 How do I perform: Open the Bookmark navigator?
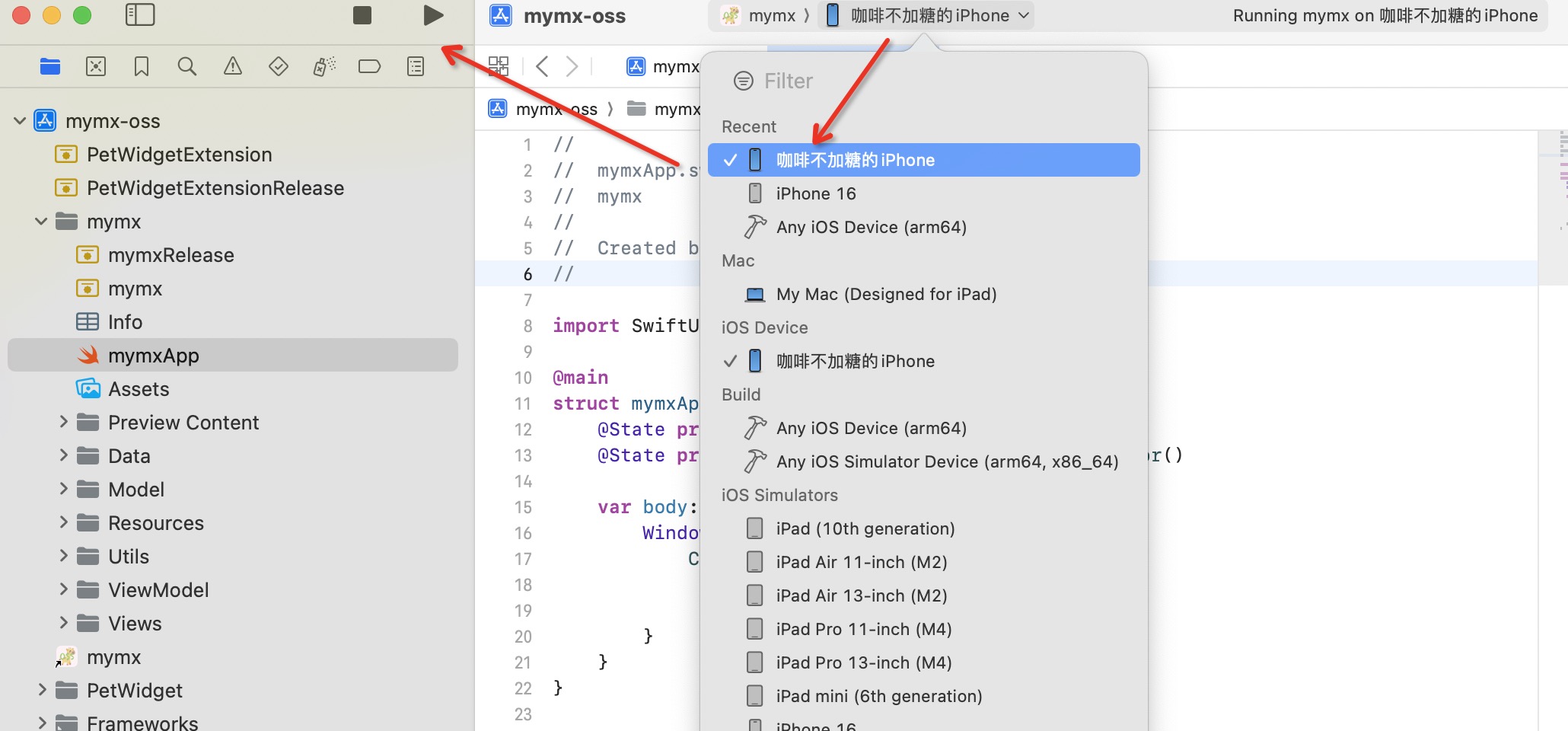(142, 67)
